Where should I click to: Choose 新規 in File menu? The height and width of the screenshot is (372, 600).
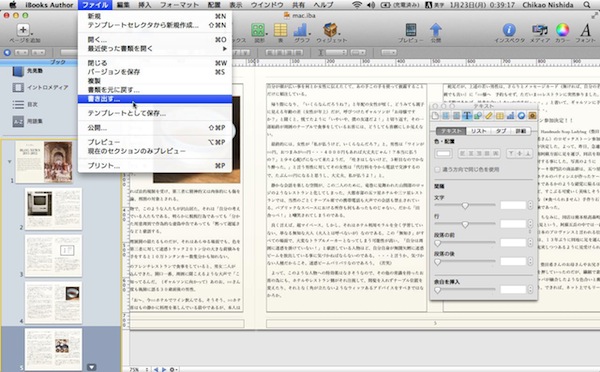coord(155,16)
